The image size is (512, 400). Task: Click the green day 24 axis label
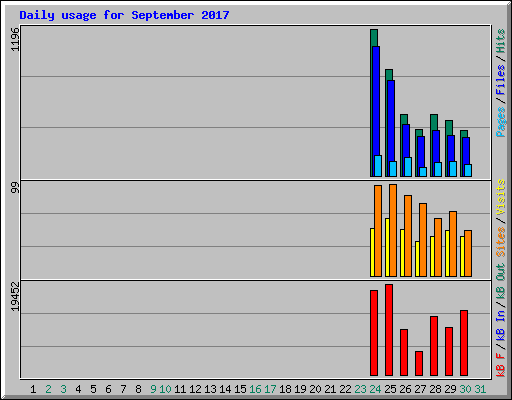[x=375, y=389]
